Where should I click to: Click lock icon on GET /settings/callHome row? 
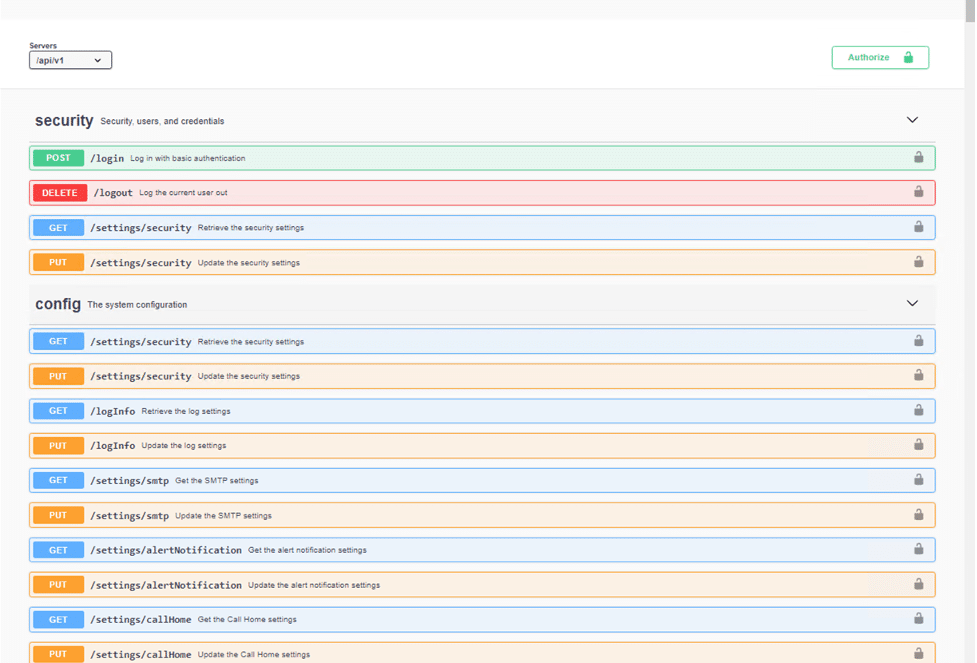tap(918, 618)
